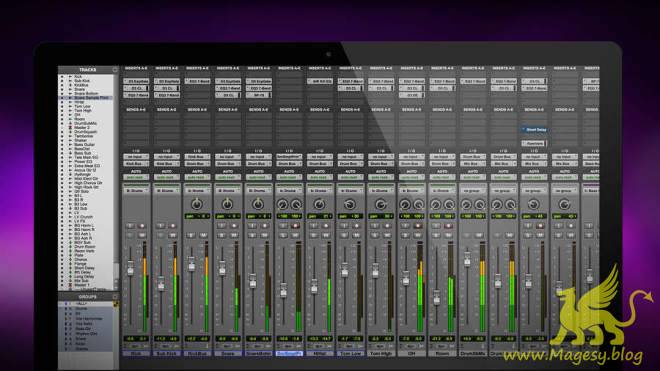Open the Kick channel input selector
Image resolution: width=660 pixels, height=371 pixels.
tap(136, 157)
